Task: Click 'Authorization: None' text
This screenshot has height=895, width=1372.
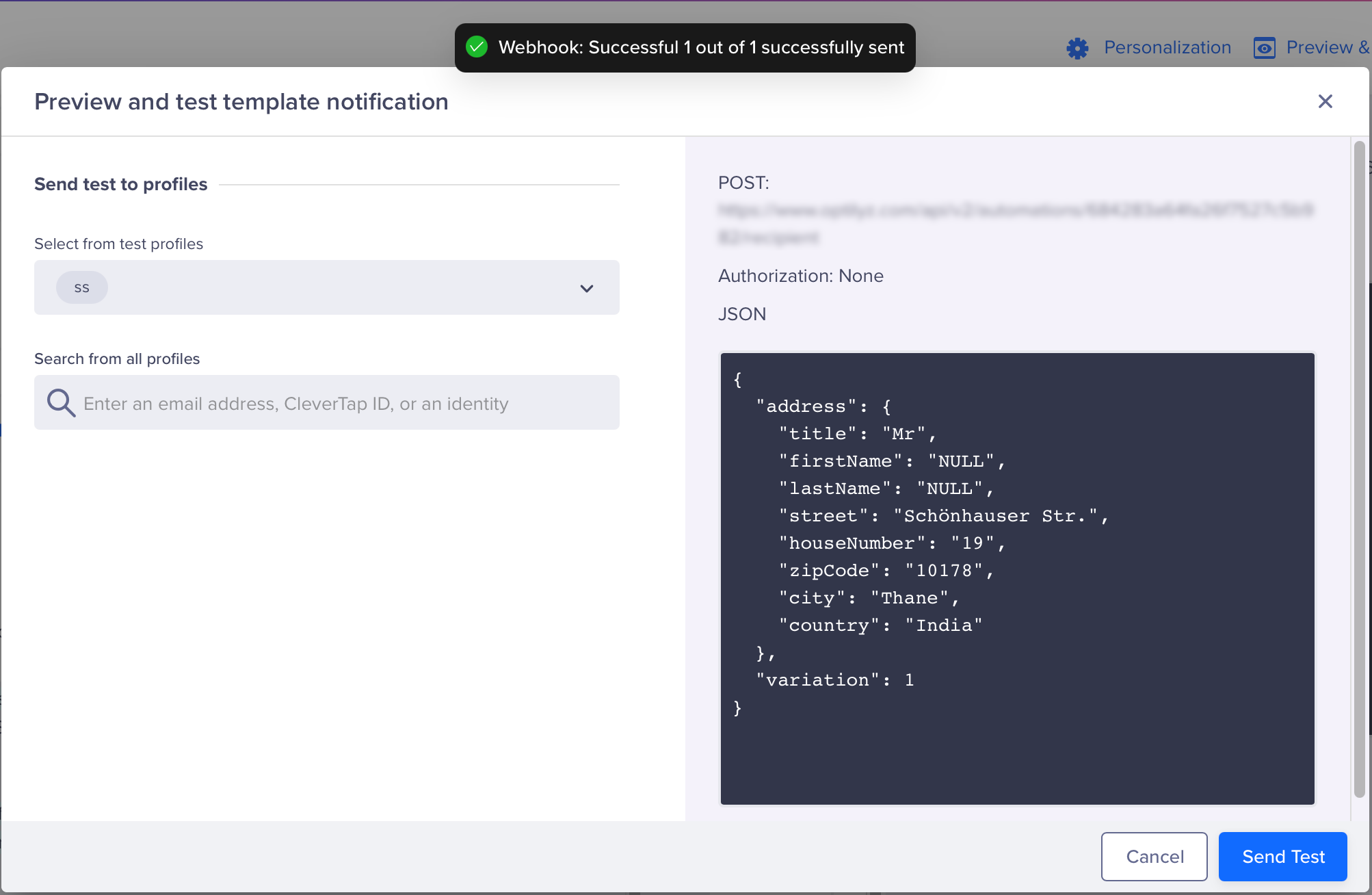Action: coord(801,276)
